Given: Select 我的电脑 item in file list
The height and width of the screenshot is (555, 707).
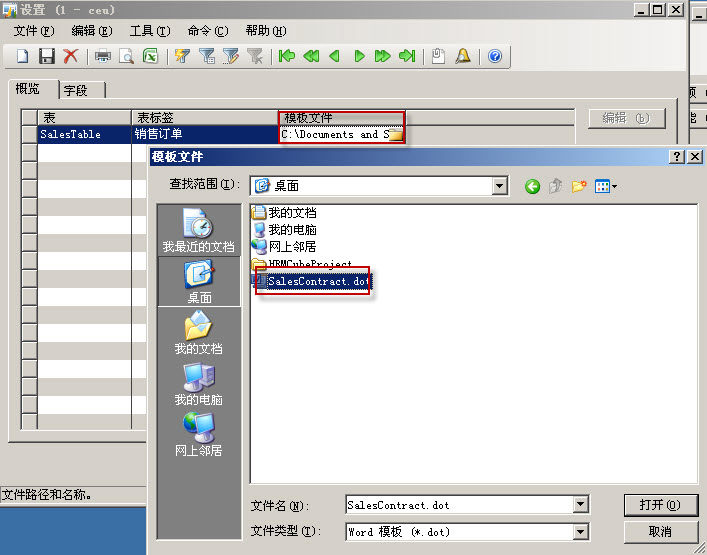Looking at the screenshot, I should click(284, 230).
